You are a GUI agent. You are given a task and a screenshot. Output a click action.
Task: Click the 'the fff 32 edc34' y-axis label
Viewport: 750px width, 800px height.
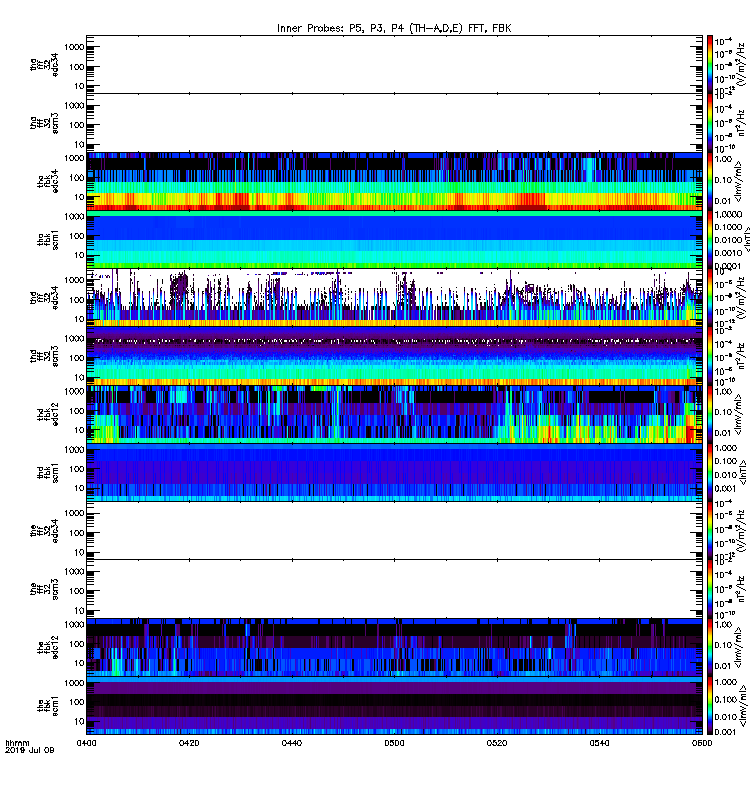tap(44, 531)
